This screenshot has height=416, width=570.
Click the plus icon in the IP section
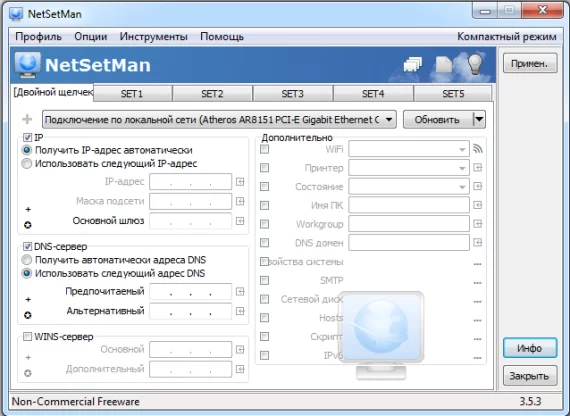[28, 209]
